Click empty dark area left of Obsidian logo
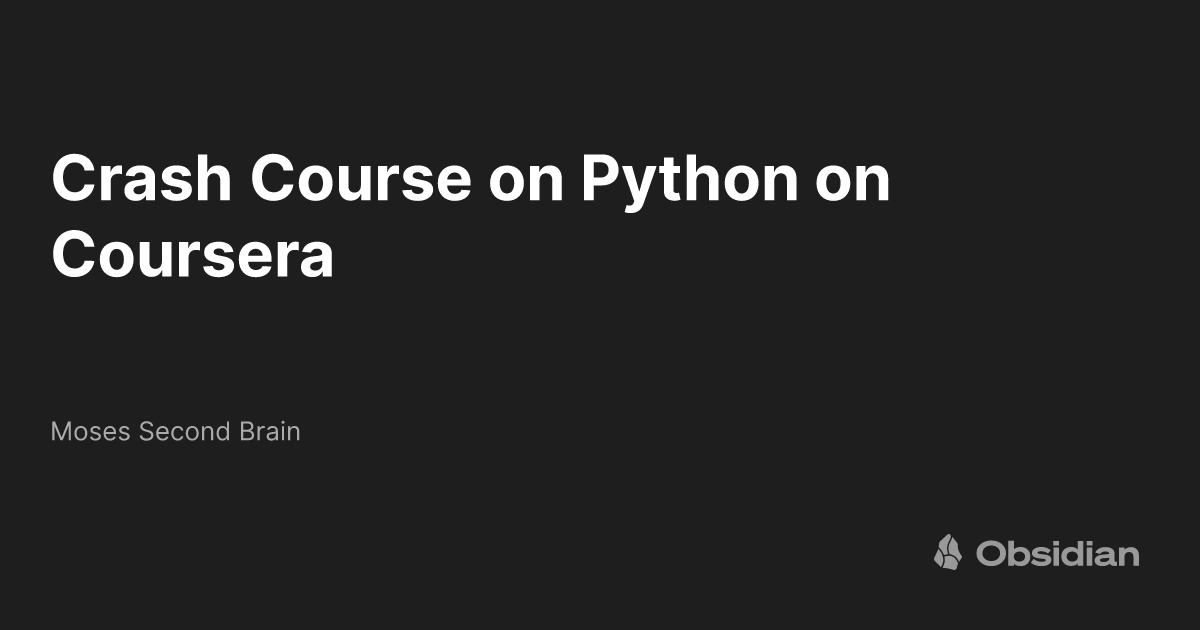 point(600,552)
